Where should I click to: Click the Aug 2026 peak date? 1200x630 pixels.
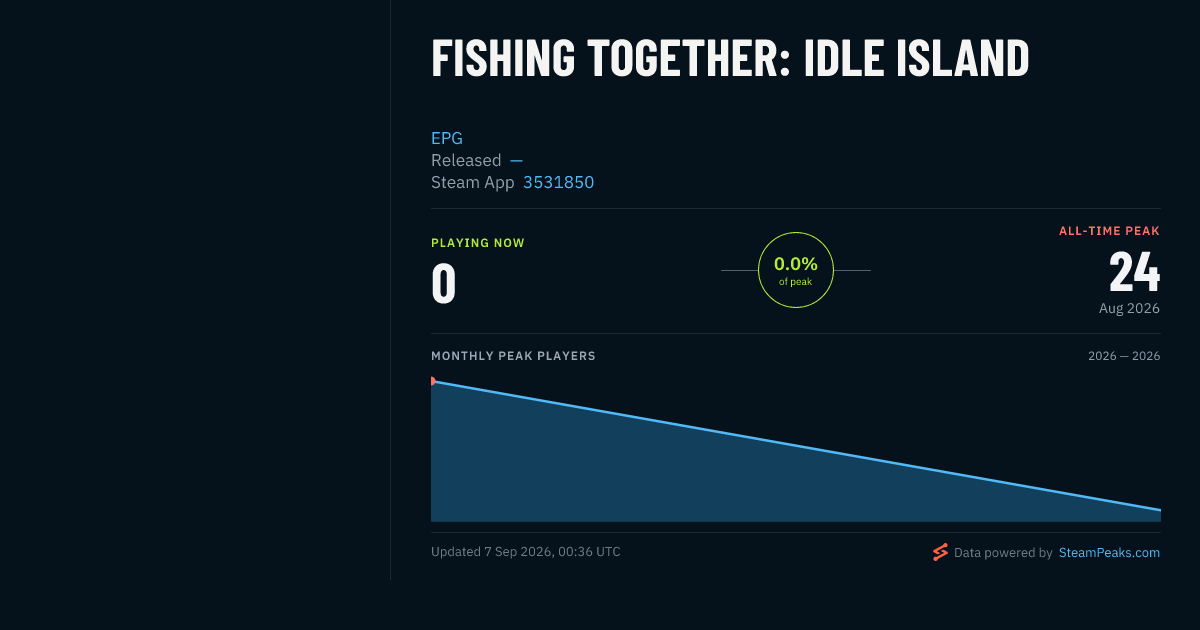[x=1129, y=308]
